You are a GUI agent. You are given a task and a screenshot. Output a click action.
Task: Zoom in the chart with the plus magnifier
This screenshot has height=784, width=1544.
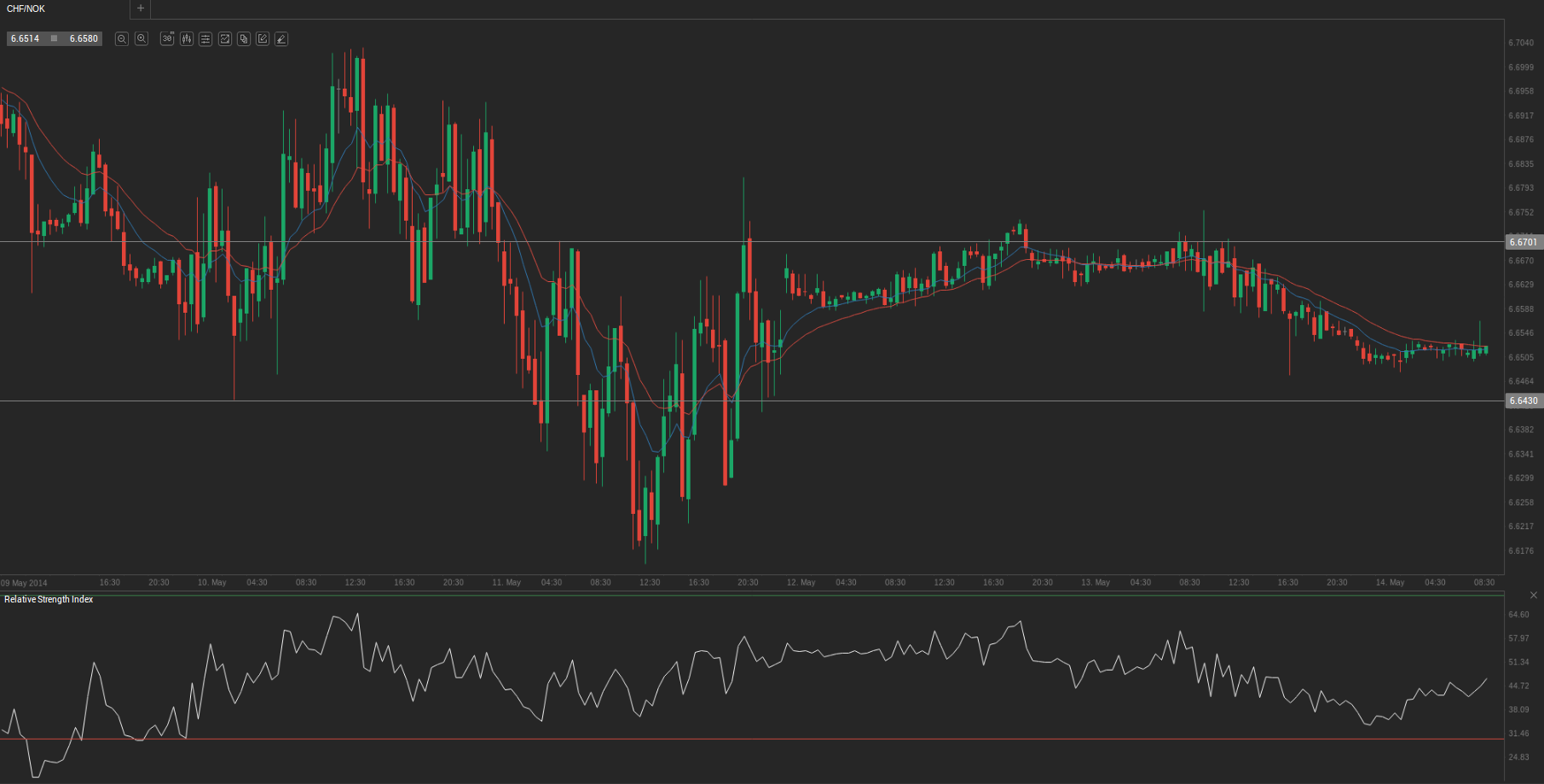point(142,39)
